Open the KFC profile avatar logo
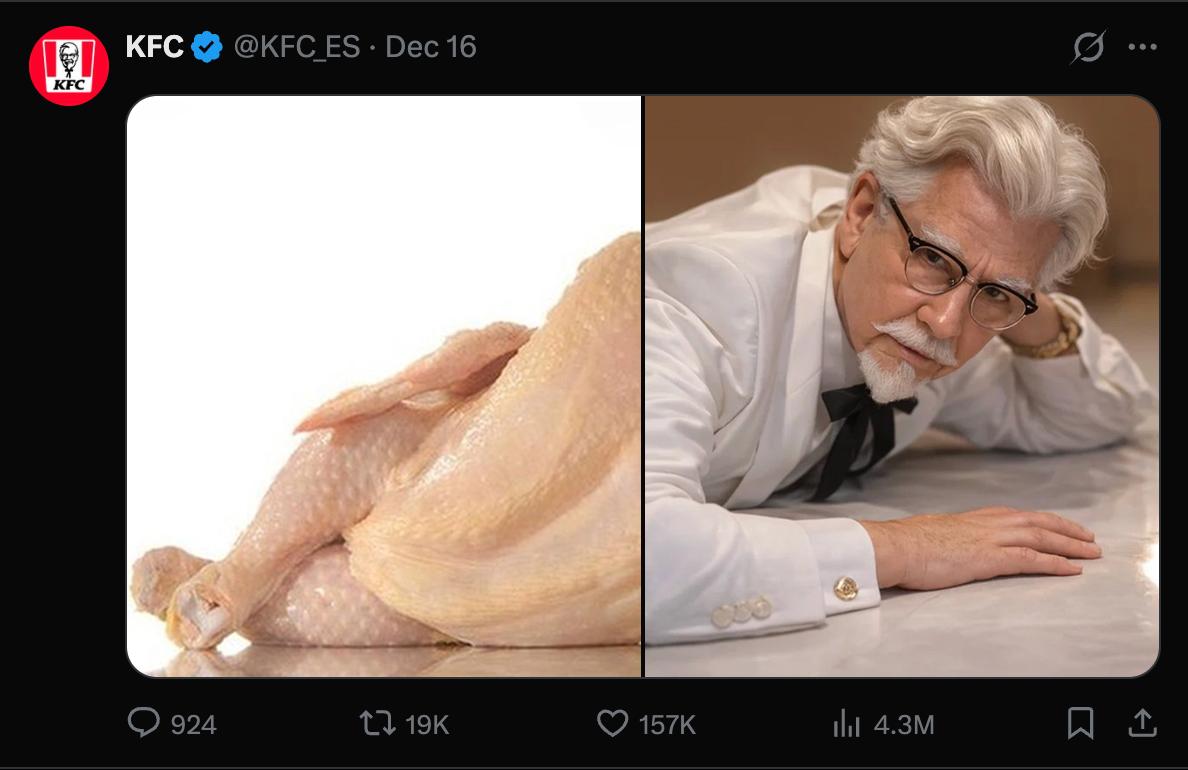This screenshot has height=770, width=1188. [69, 66]
